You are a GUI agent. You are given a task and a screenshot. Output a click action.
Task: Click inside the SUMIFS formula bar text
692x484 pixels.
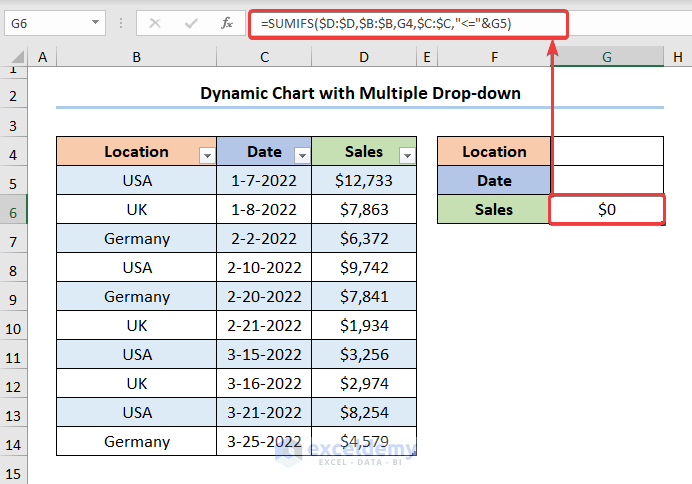[385, 24]
